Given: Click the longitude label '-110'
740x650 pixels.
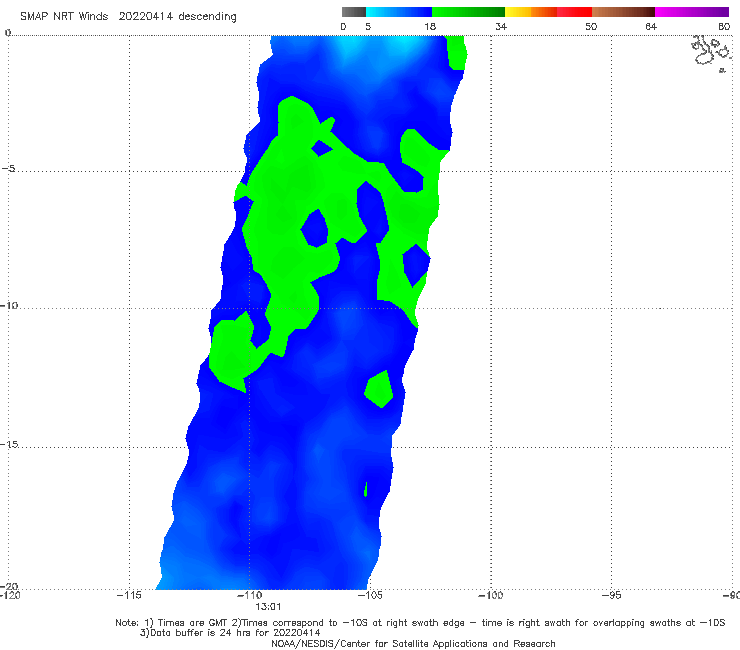Looking at the screenshot, I should click(x=250, y=595).
